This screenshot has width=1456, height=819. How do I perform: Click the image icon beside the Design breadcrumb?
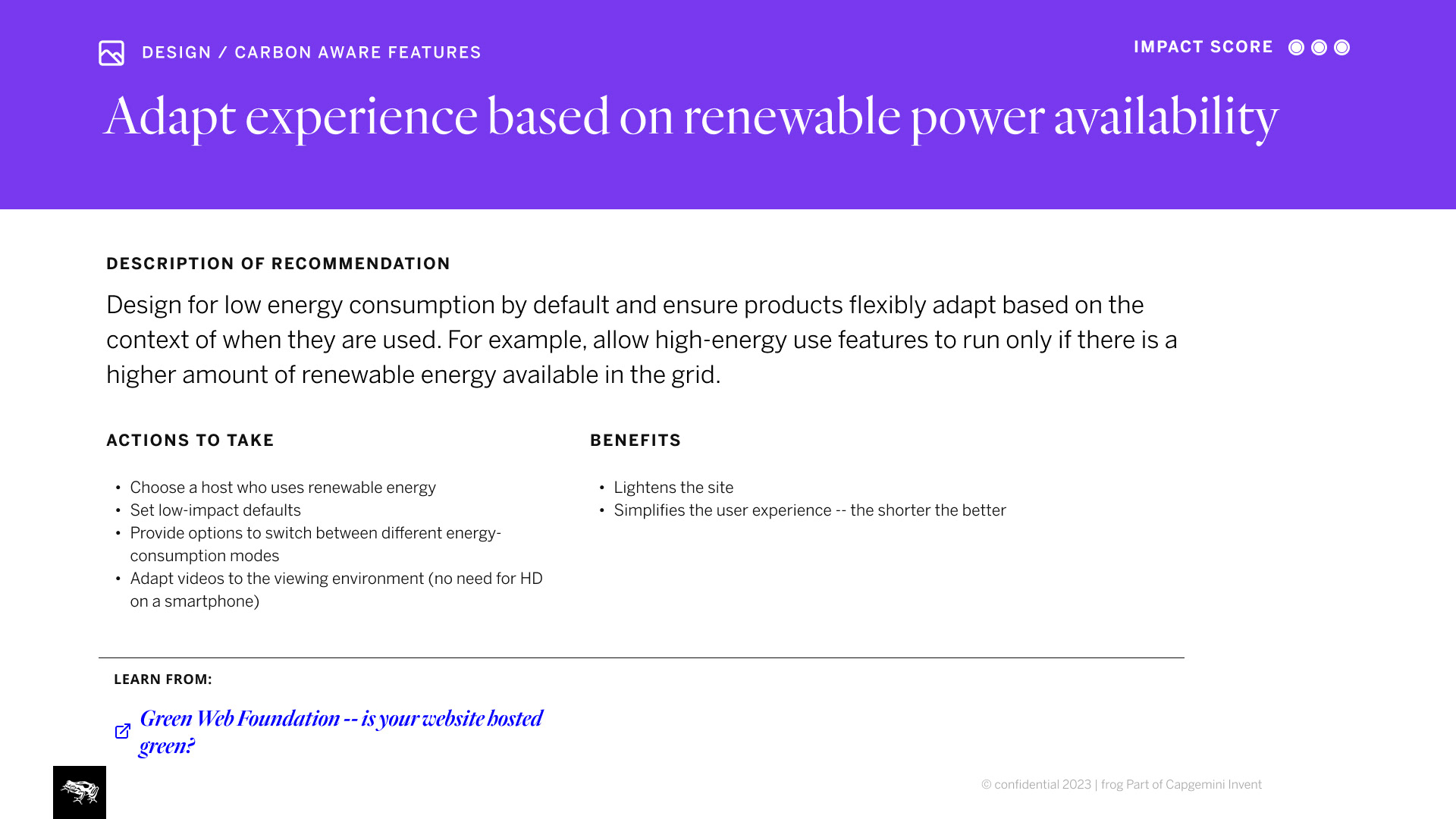tap(111, 53)
